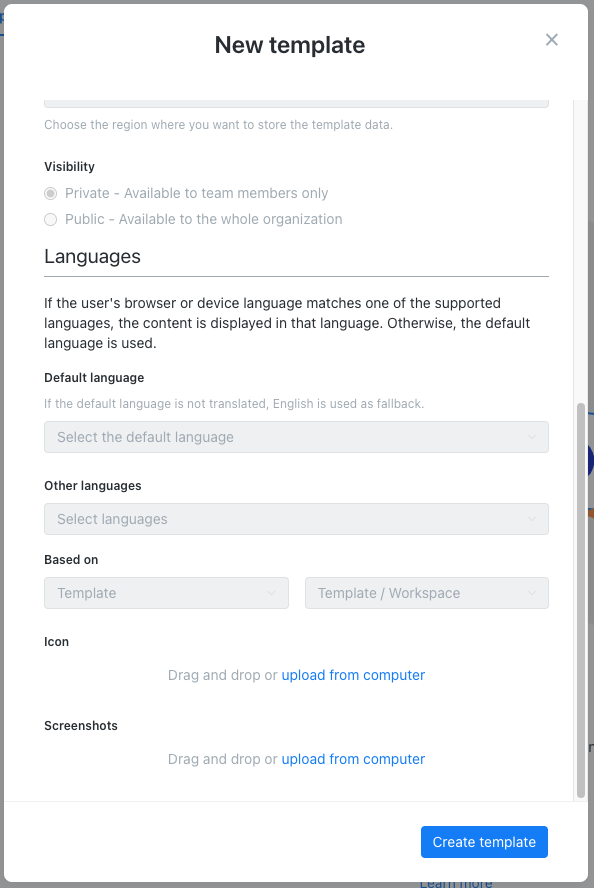Click the region selection field at top
The image size is (594, 888).
[x=296, y=104]
